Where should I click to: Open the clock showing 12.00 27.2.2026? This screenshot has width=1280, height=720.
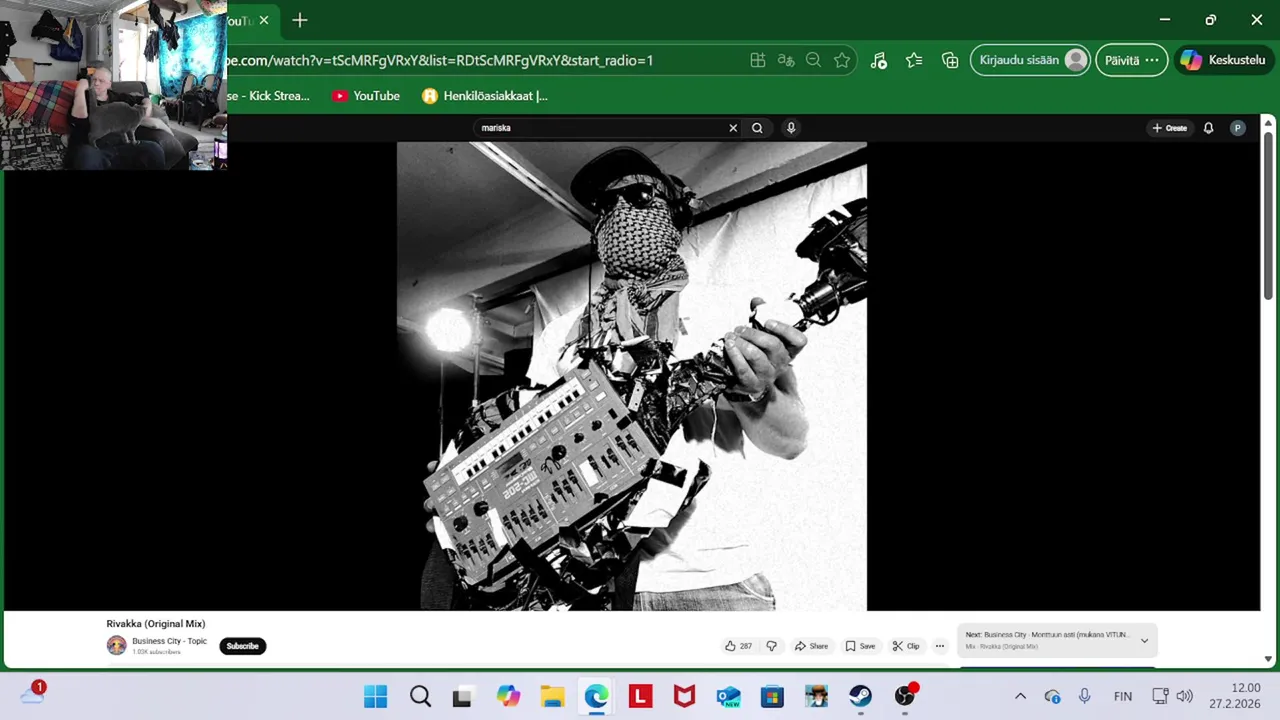tap(1234, 696)
